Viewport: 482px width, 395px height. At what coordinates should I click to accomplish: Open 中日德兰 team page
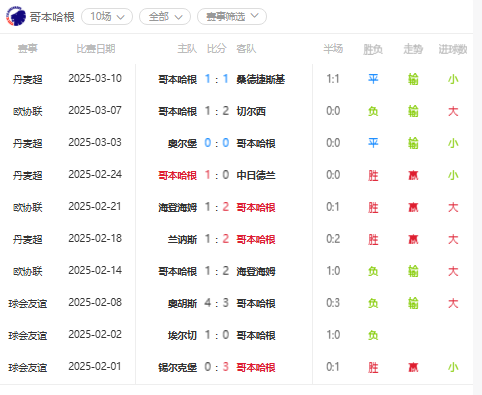pyautogui.click(x=256, y=175)
